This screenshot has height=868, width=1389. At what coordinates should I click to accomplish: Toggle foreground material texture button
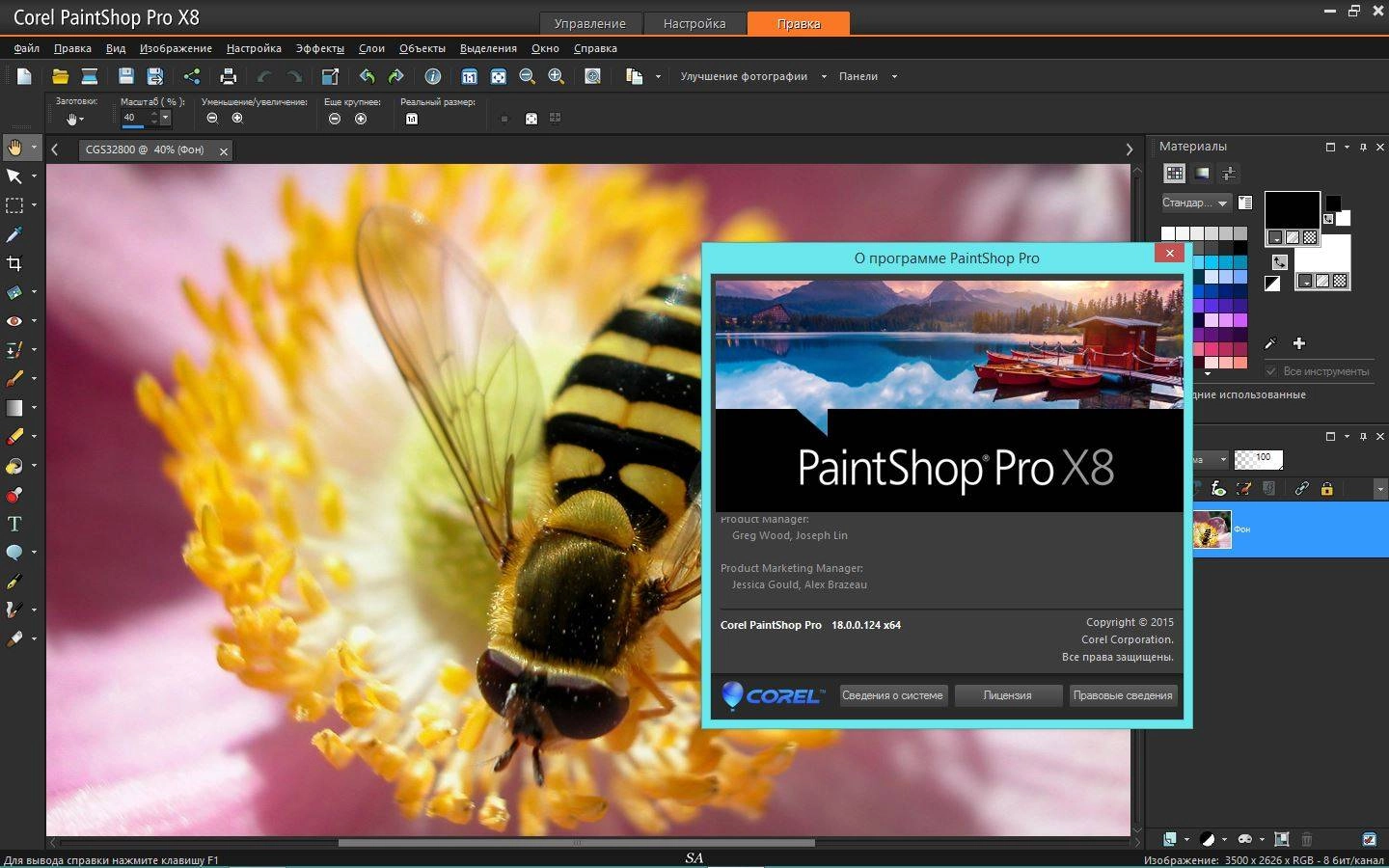point(1293,237)
